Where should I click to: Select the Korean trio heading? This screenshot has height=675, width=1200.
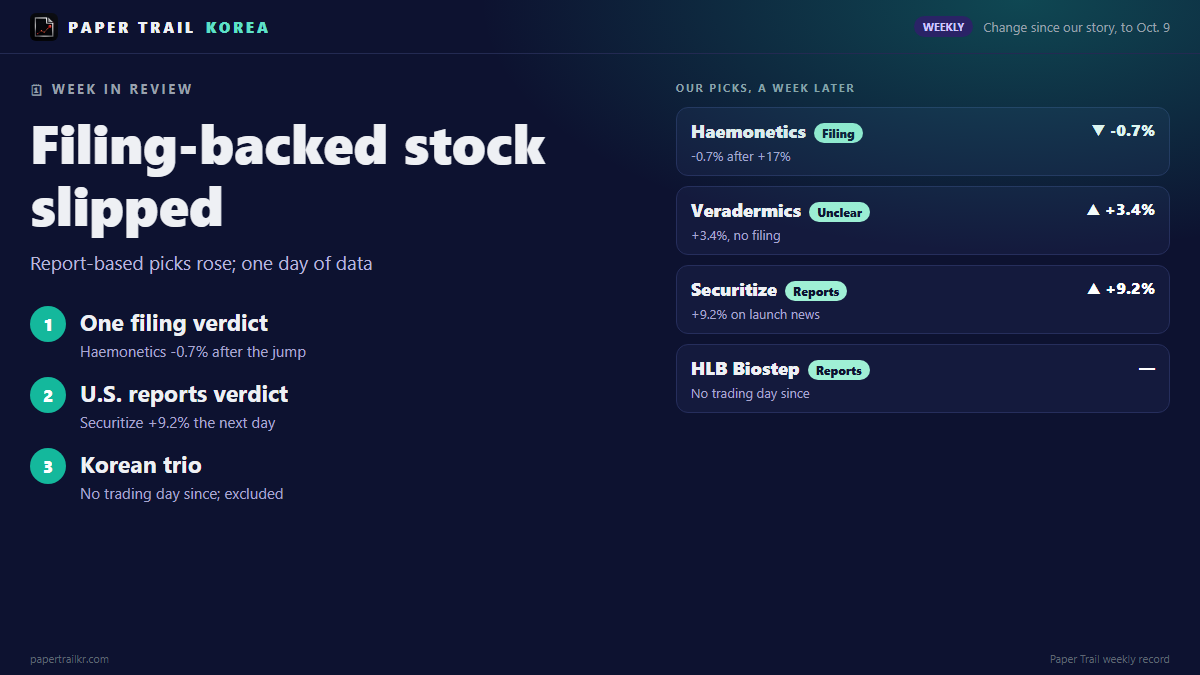point(141,465)
